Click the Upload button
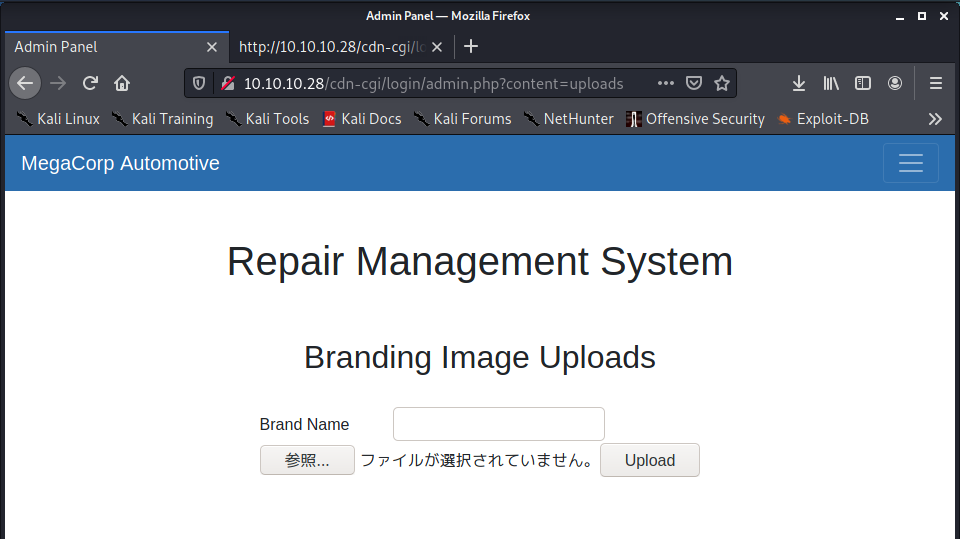The image size is (960, 539). (649, 461)
